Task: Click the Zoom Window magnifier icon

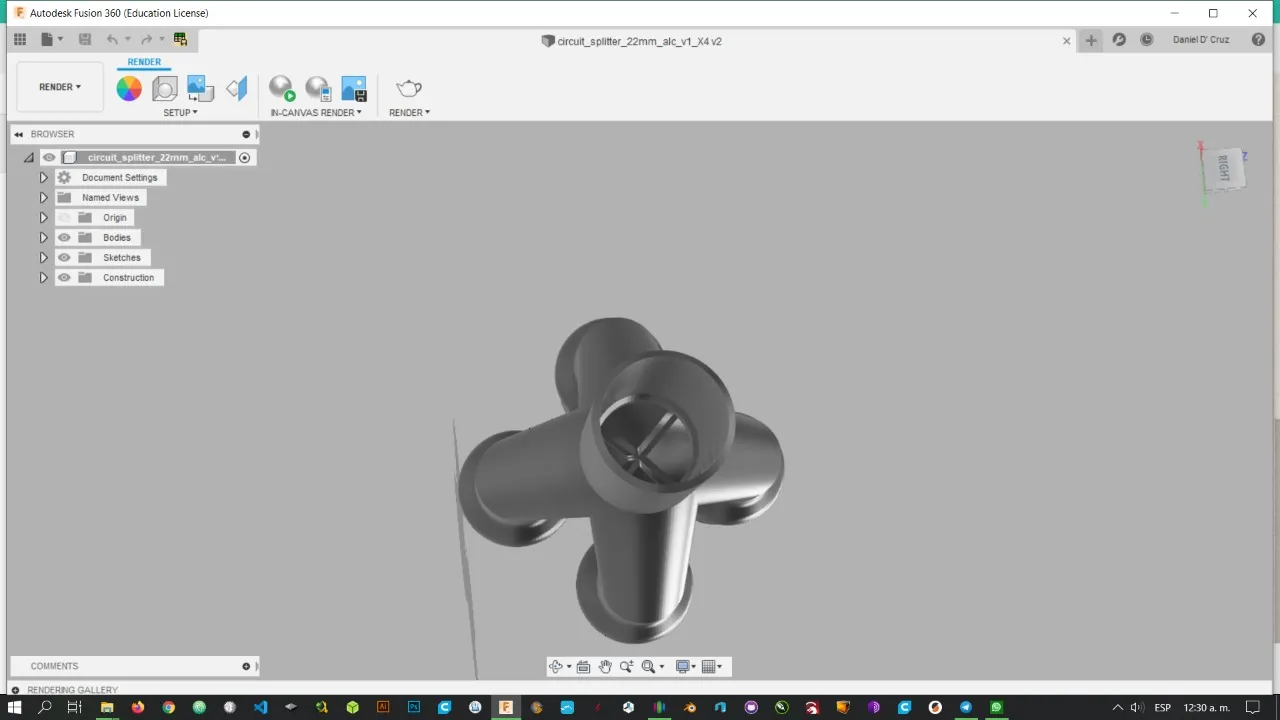Action: (x=649, y=667)
